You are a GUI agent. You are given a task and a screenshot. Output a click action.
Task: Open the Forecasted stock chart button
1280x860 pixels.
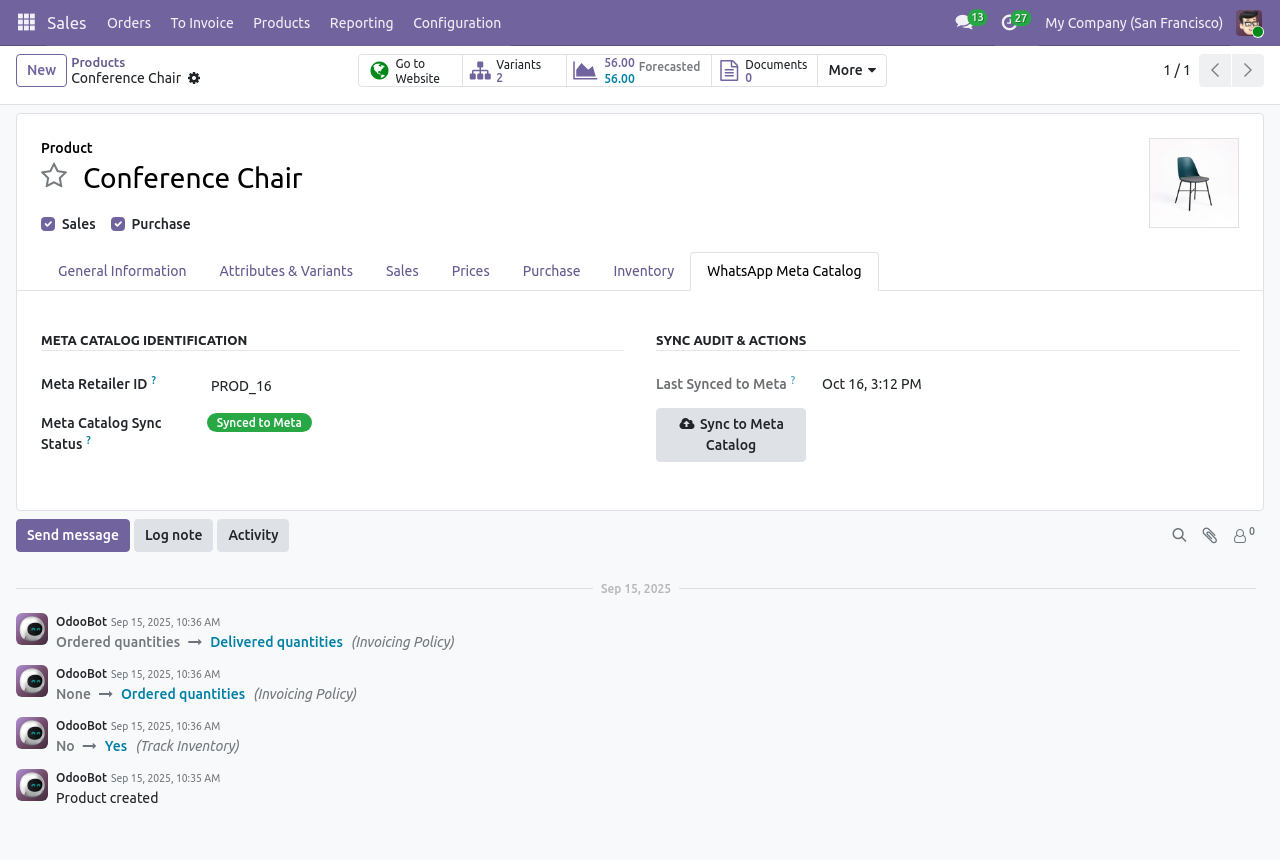click(x=639, y=70)
